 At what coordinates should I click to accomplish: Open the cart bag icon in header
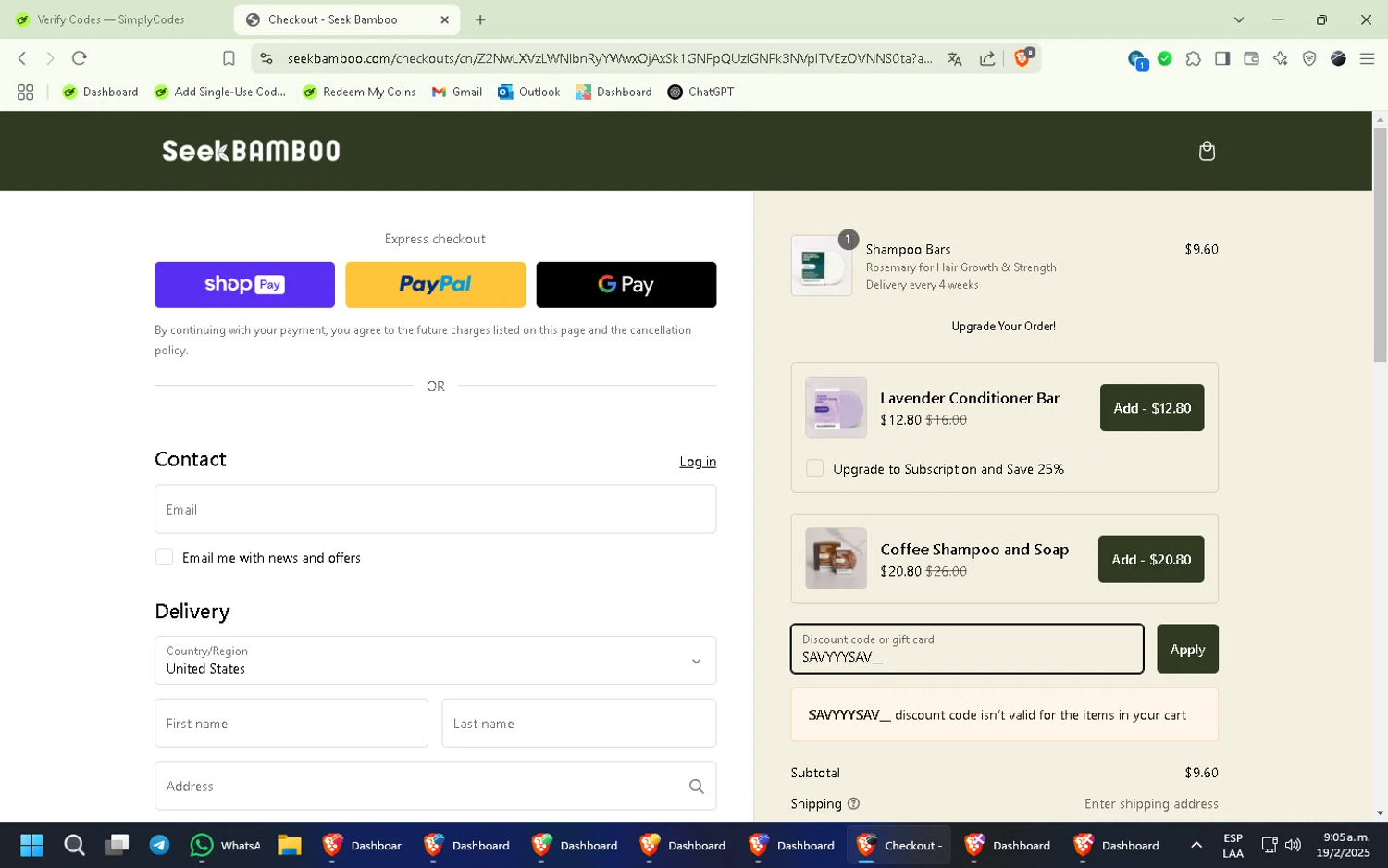[1207, 151]
